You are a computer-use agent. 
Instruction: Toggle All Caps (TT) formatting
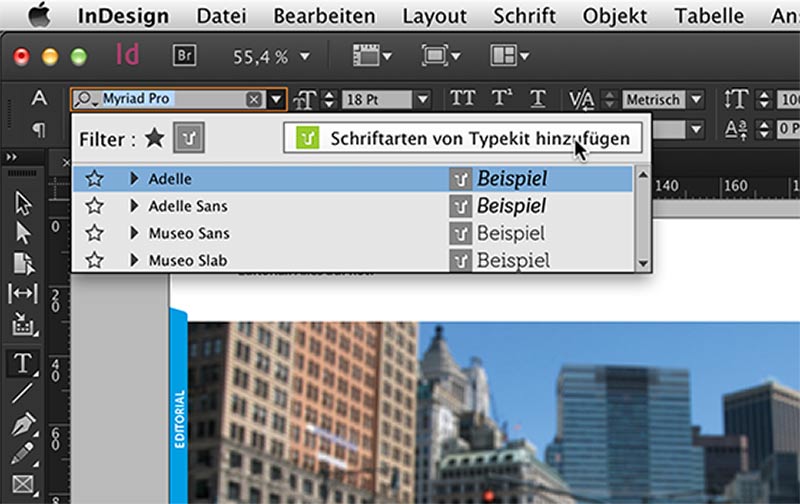click(462, 98)
